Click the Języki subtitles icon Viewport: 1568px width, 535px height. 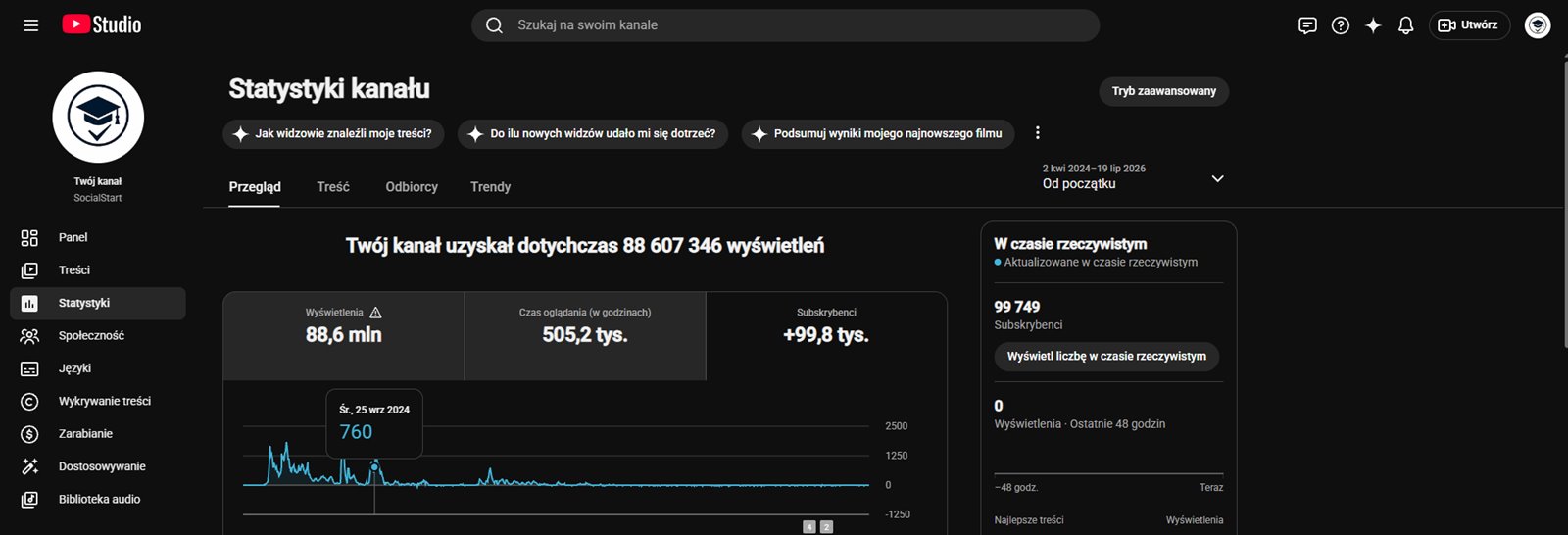pyautogui.click(x=29, y=368)
